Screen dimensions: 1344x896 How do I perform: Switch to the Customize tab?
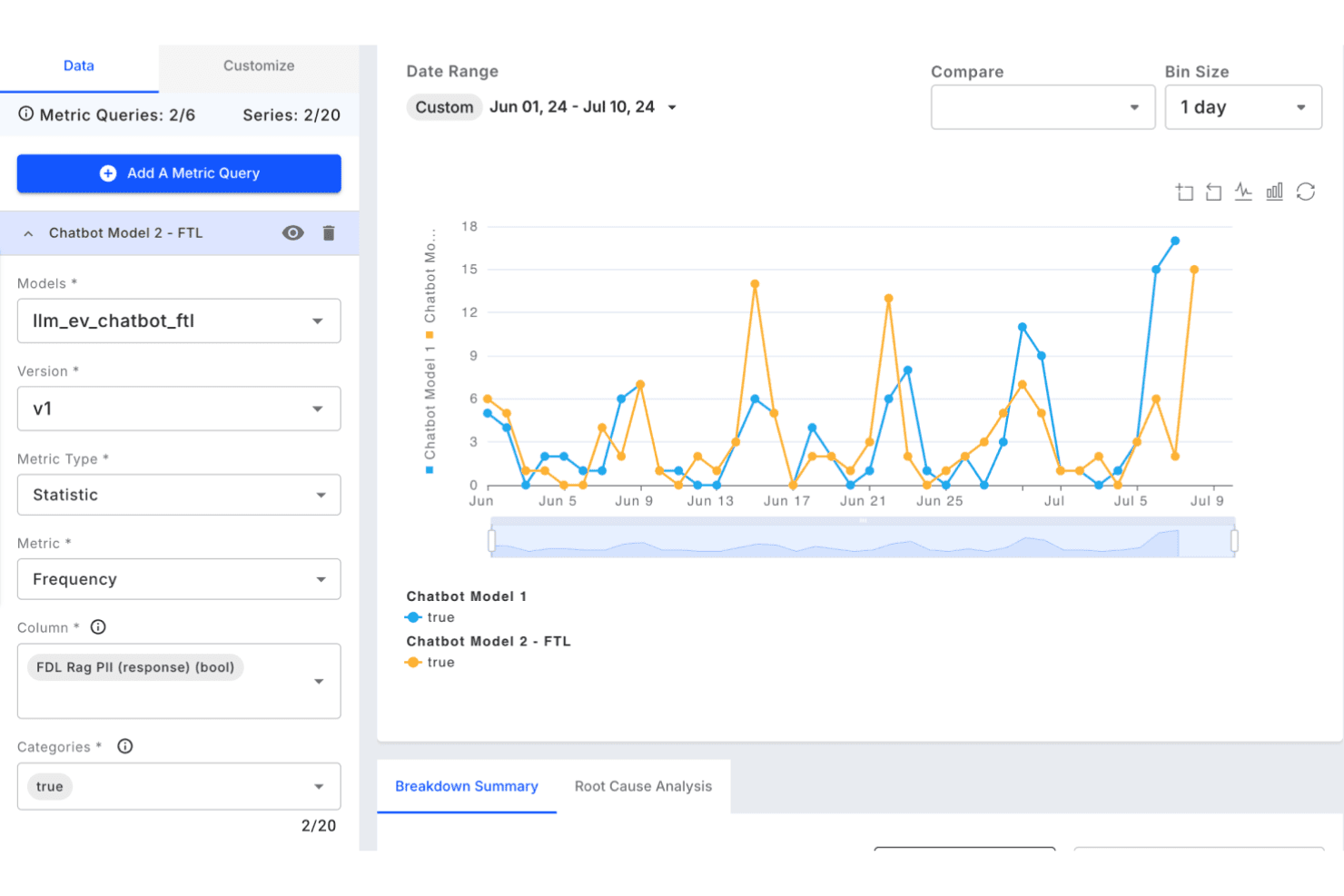coord(259,66)
